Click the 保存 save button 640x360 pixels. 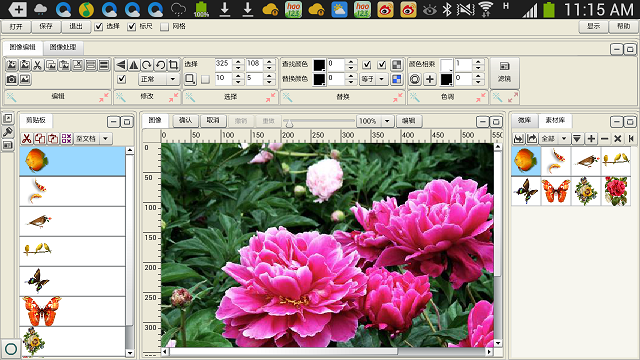[46, 27]
